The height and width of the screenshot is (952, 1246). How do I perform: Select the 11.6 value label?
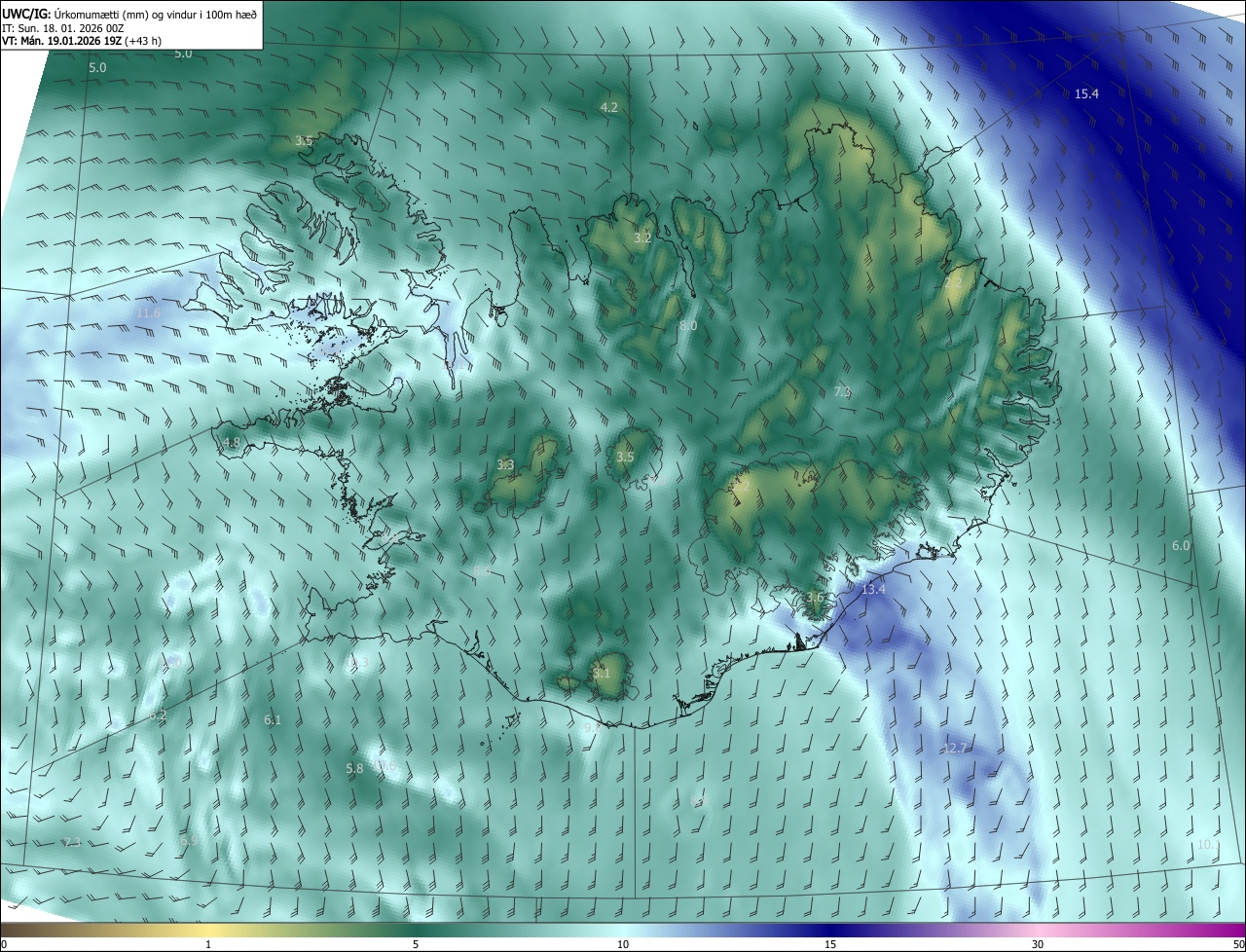pos(148,313)
